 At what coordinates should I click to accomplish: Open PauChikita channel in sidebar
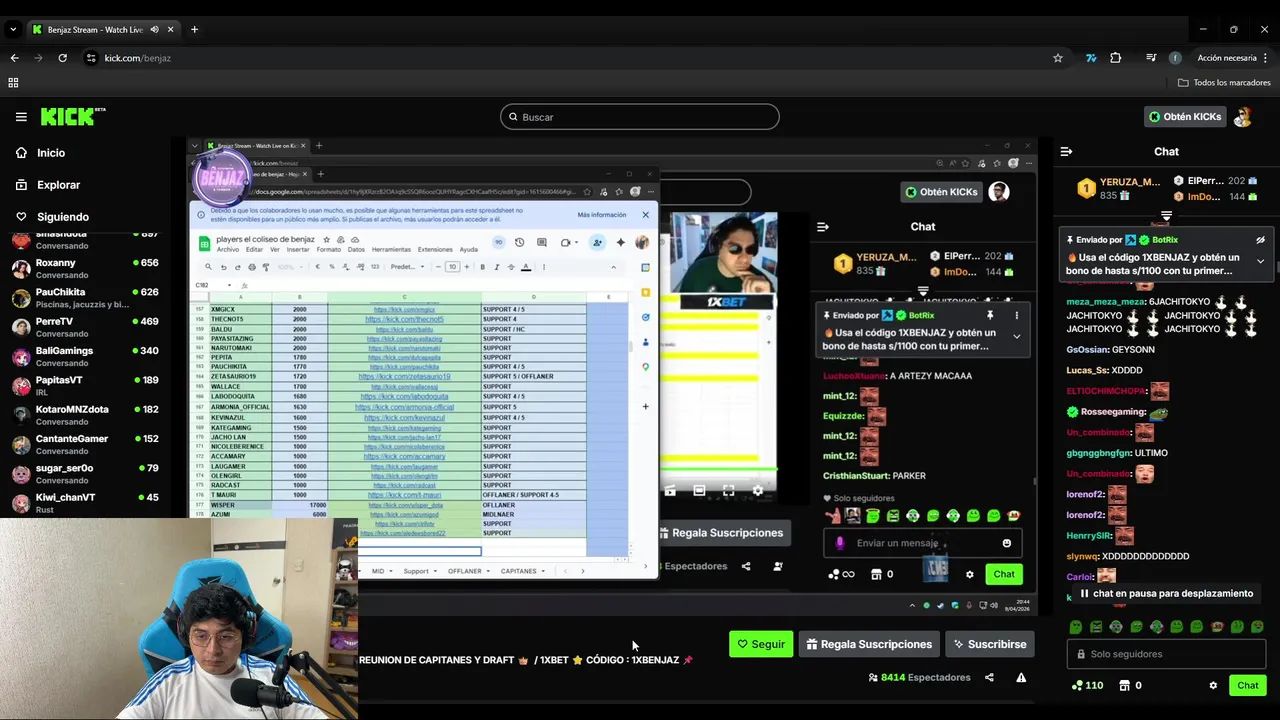pos(86,298)
